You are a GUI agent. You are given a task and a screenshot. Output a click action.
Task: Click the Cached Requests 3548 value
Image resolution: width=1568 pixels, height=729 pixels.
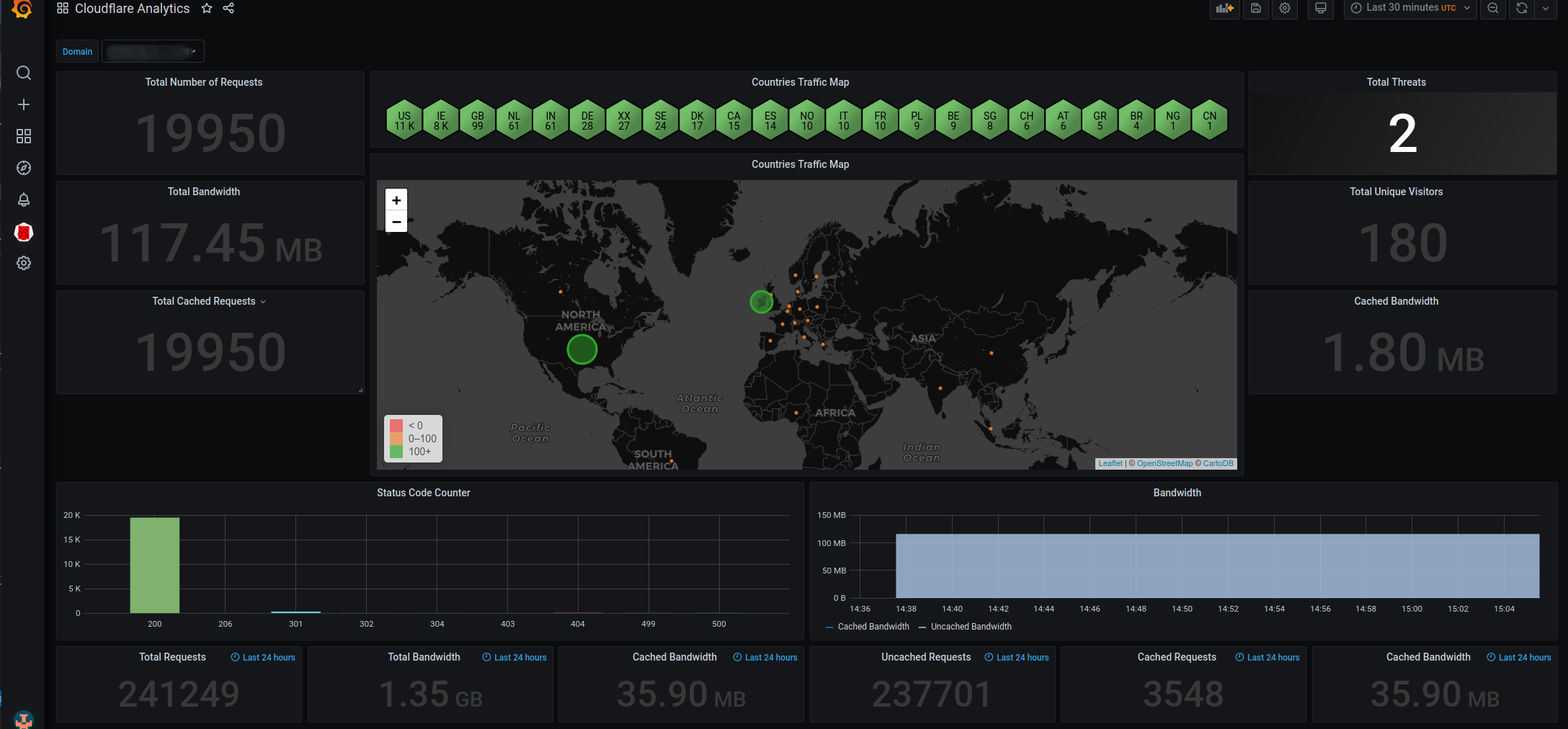click(1183, 694)
